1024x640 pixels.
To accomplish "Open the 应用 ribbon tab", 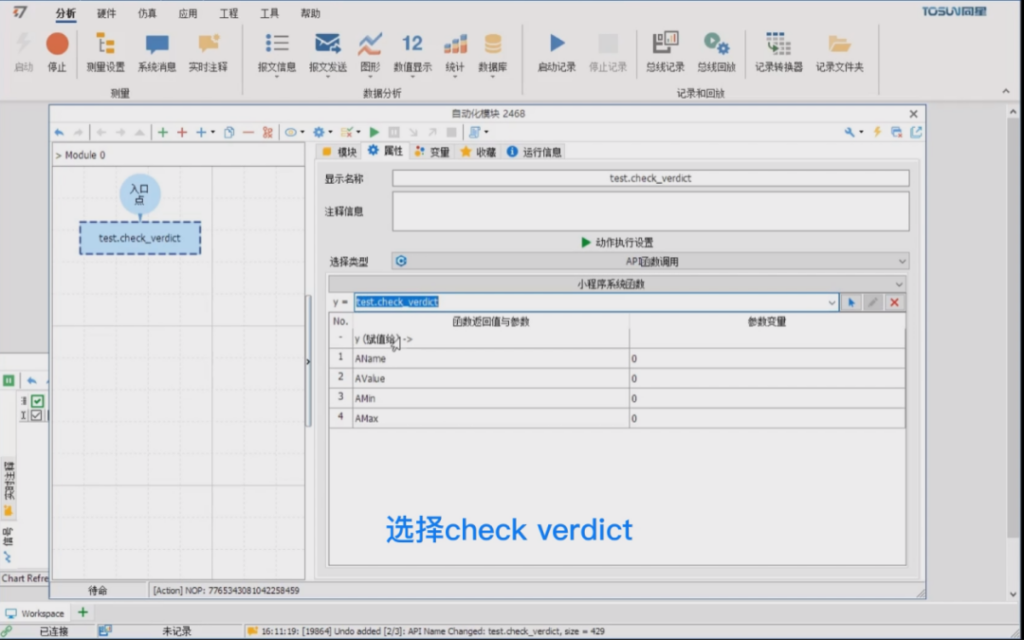I will tap(187, 14).
